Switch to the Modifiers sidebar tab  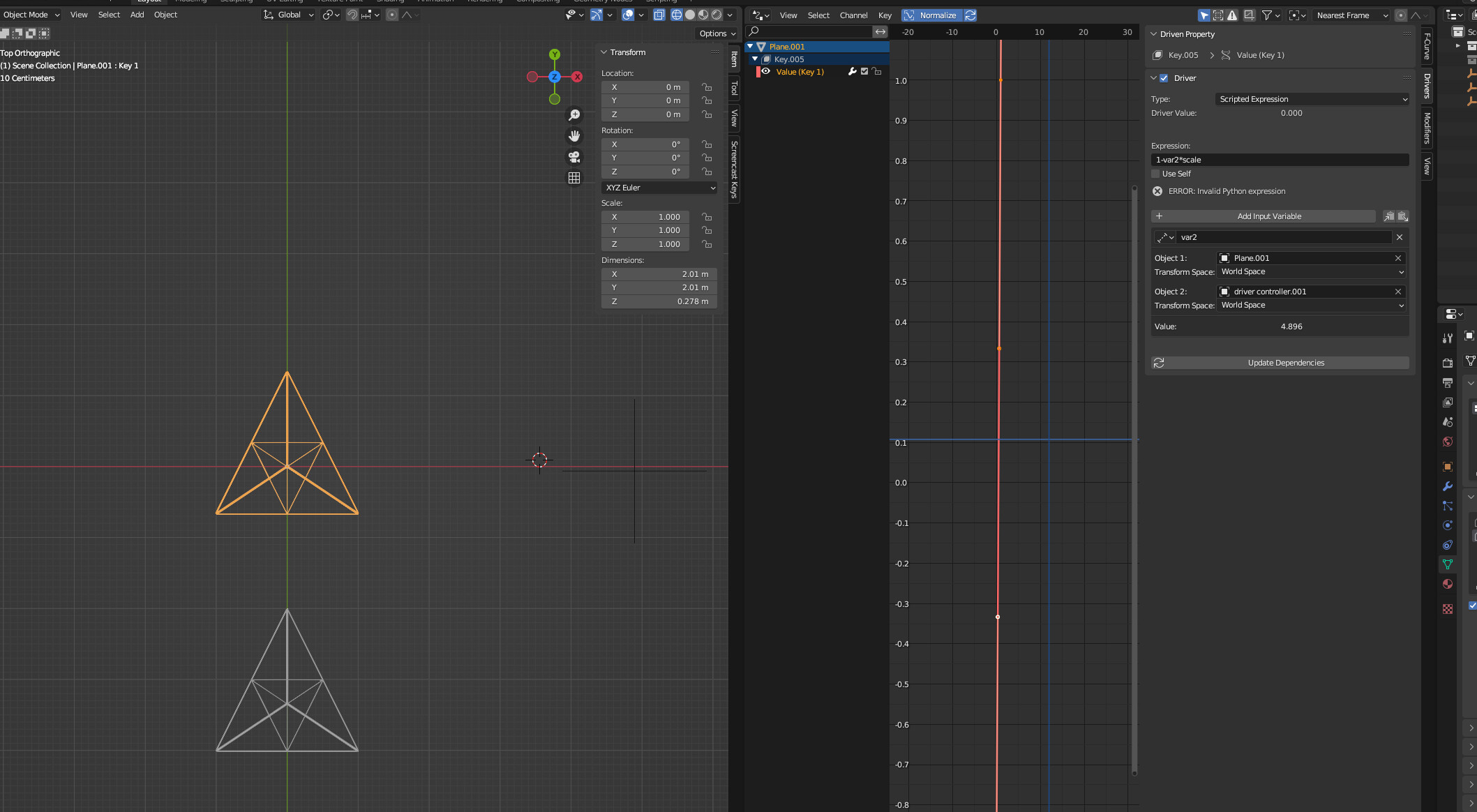point(1427,128)
